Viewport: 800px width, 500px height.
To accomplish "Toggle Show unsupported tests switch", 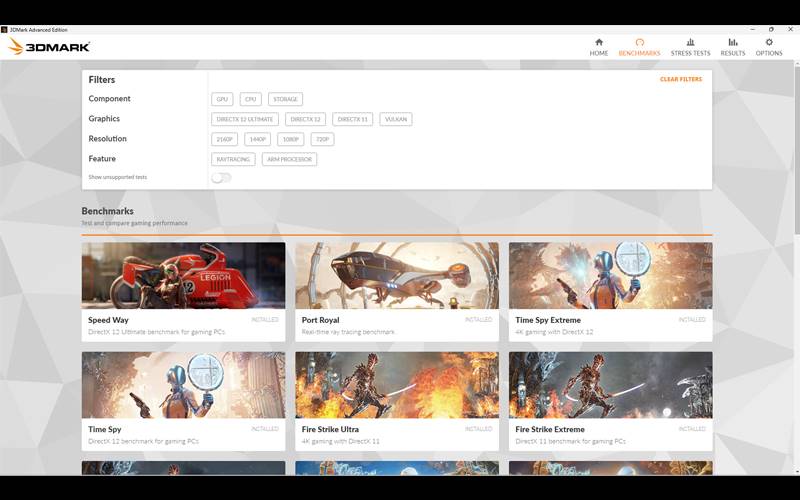I will click(221, 178).
